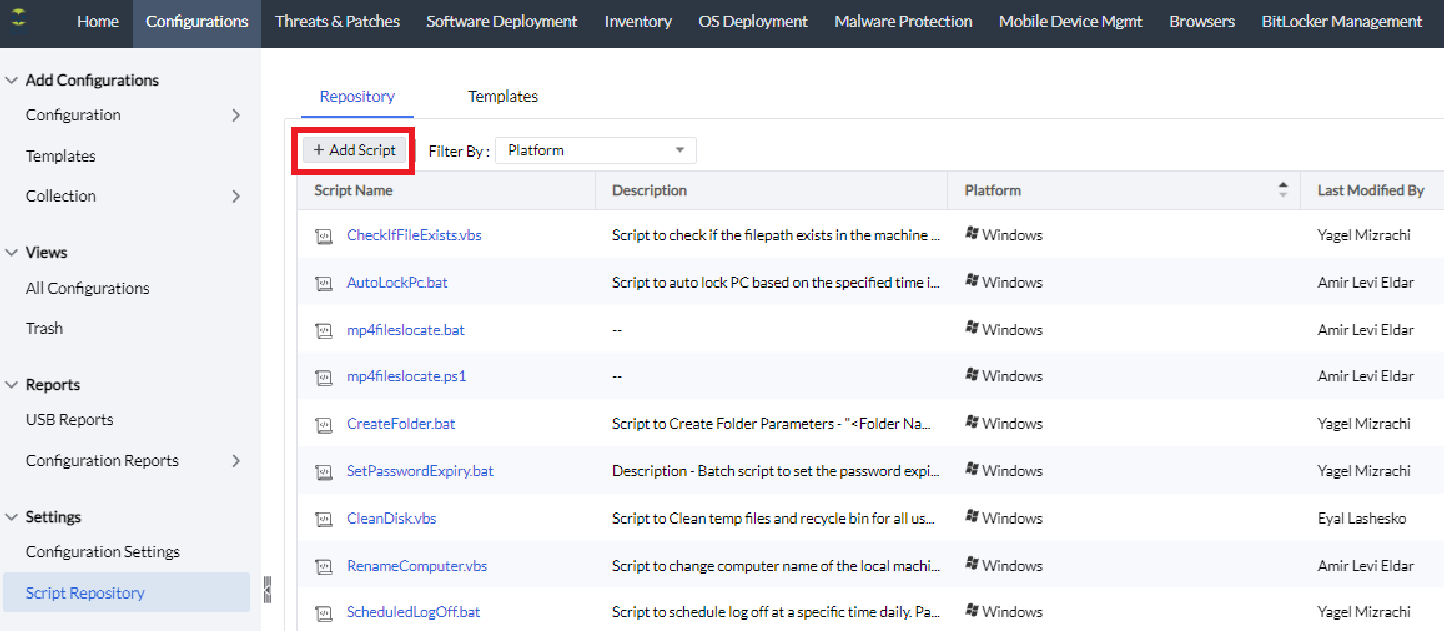Select USB Reports in the sidebar
The width and height of the screenshot is (1444, 631).
[70, 420]
